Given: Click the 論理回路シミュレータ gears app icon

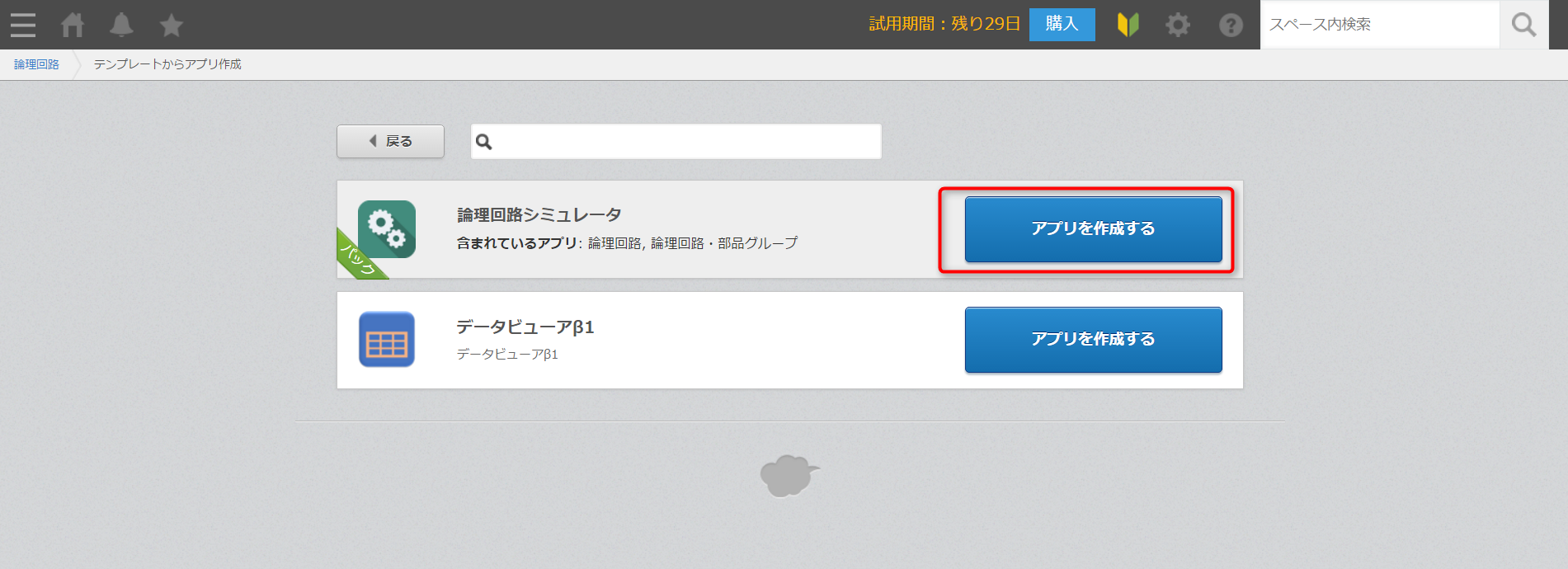Looking at the screenshot, I should point(387,229).
